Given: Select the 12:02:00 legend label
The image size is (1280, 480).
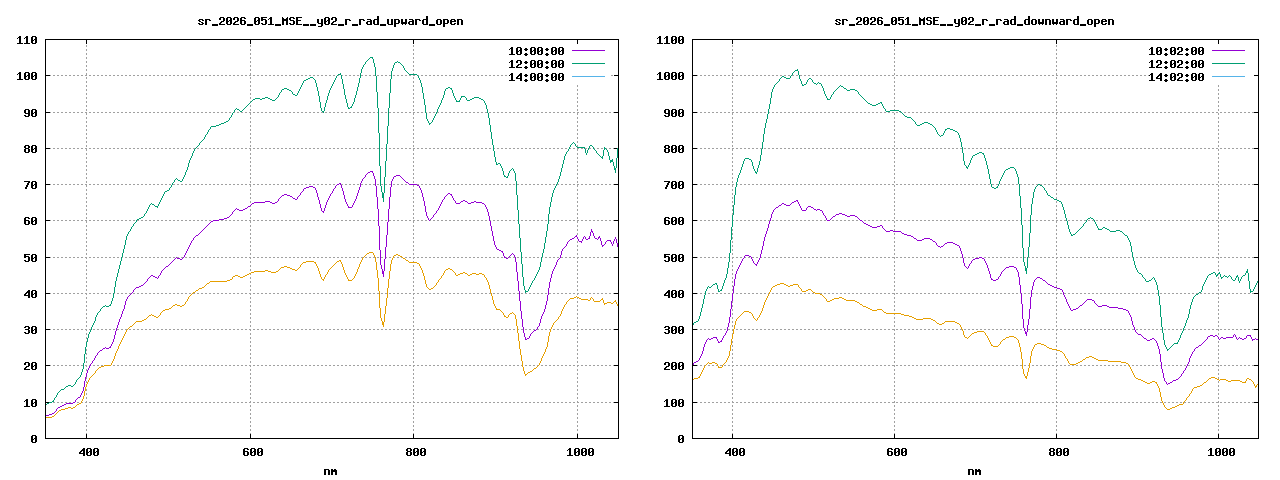Looking at the screenshot, I should [1176, 64].
